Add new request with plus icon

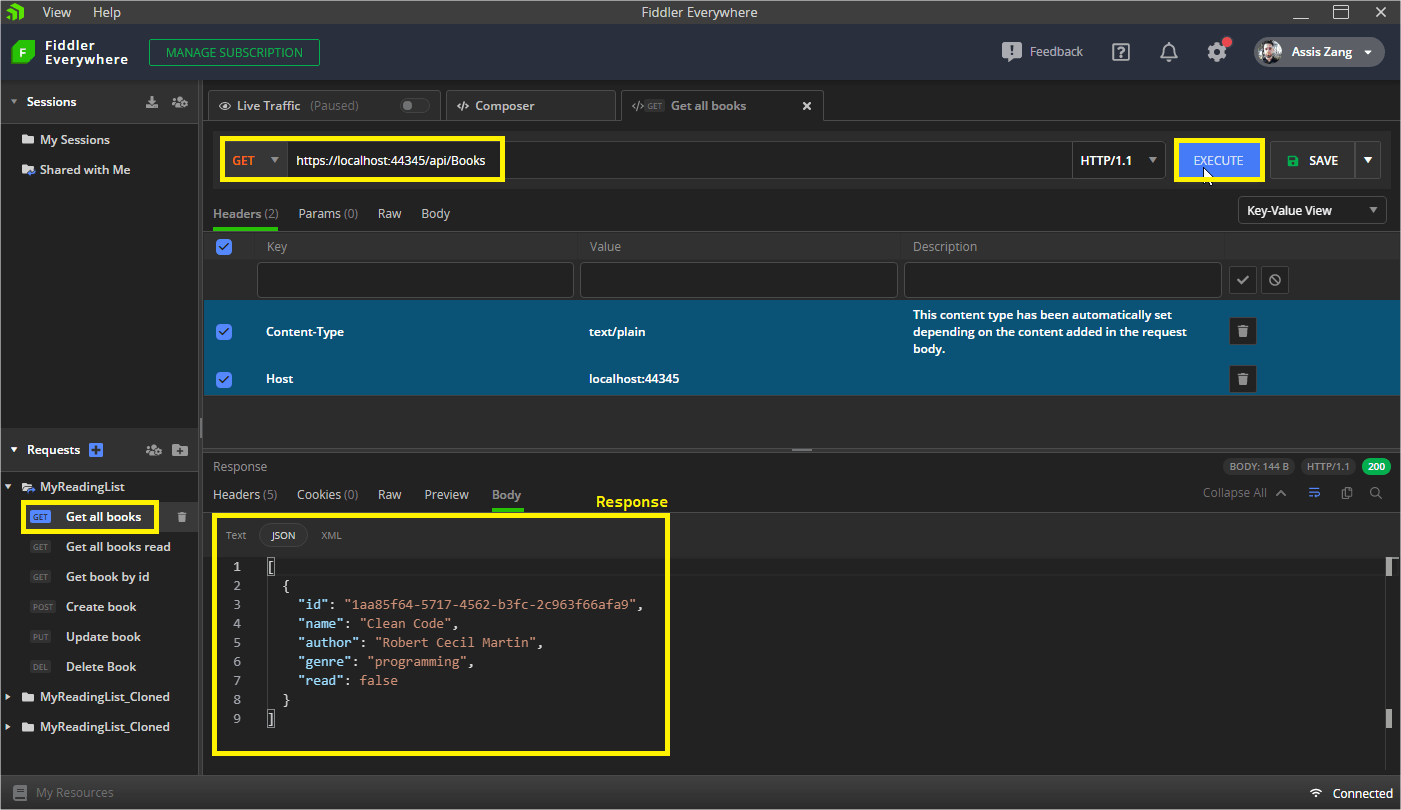96,450
